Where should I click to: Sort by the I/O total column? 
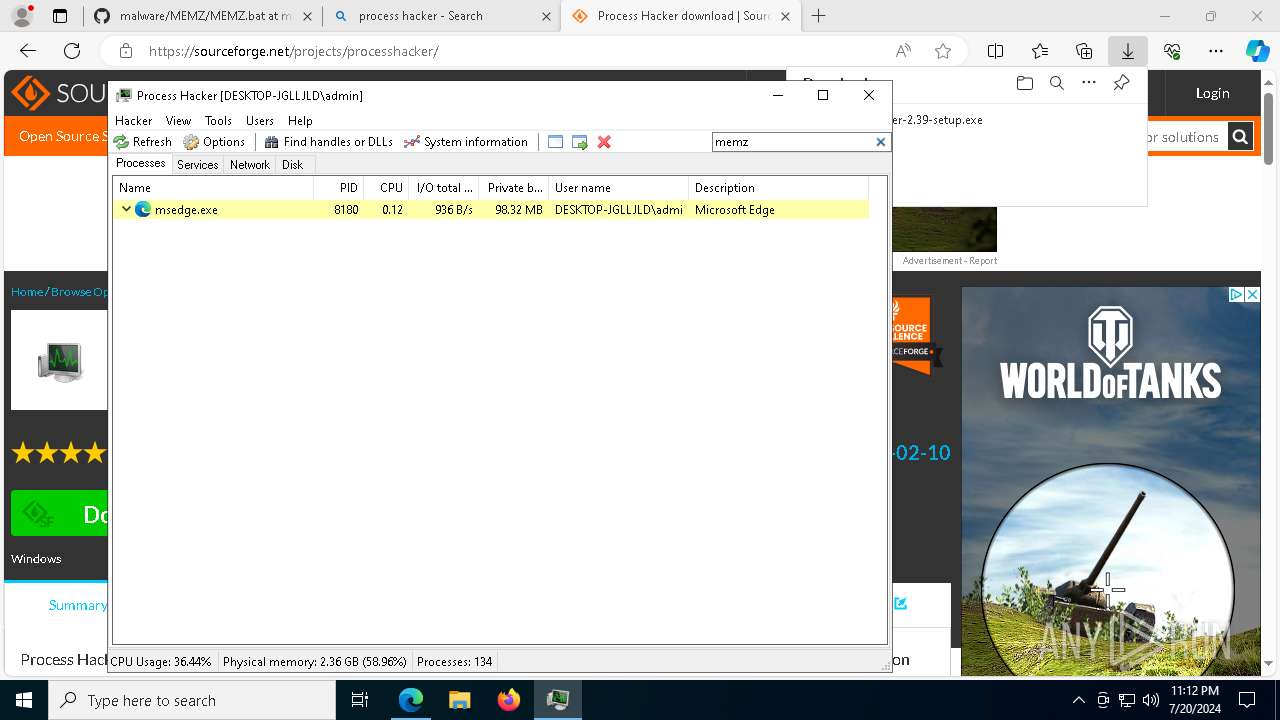click(444, 187)
